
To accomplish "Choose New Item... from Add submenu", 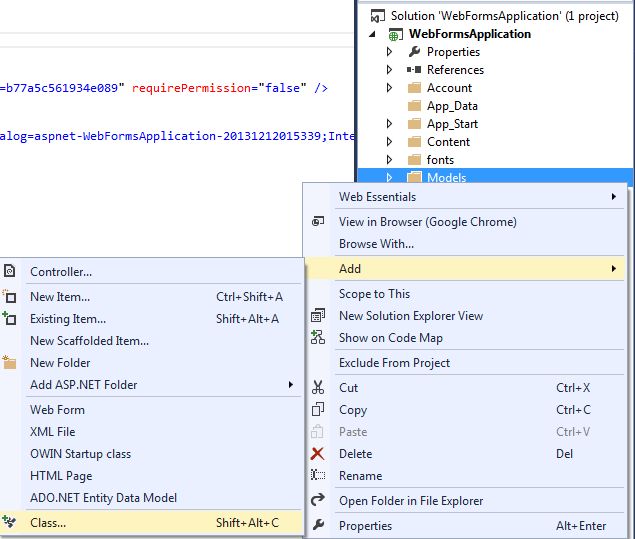I will pos(152,297).
